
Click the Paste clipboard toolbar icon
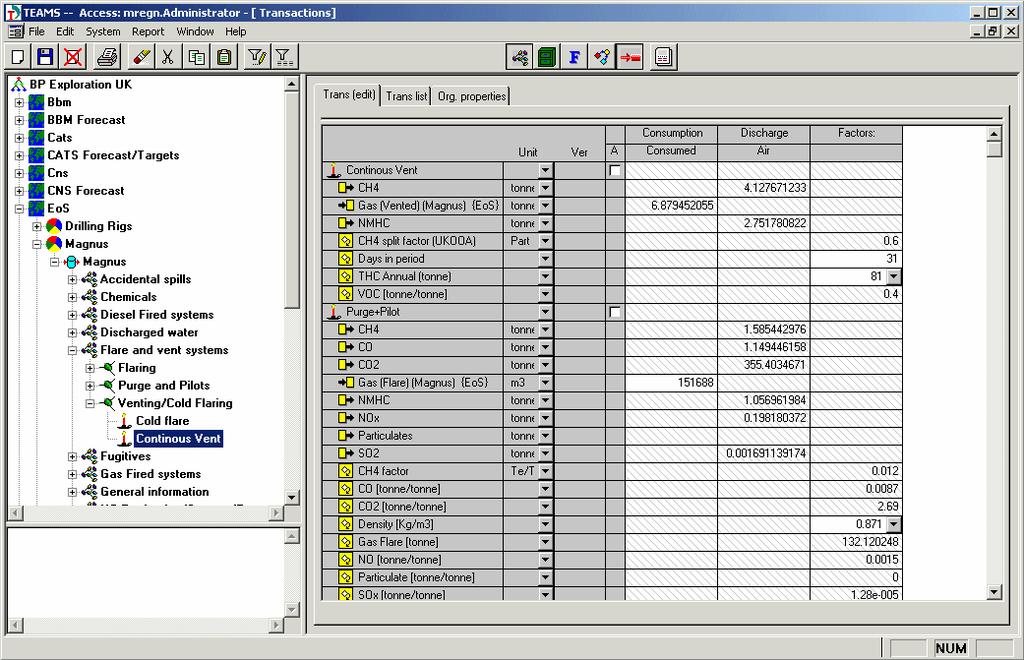(223, 57)
